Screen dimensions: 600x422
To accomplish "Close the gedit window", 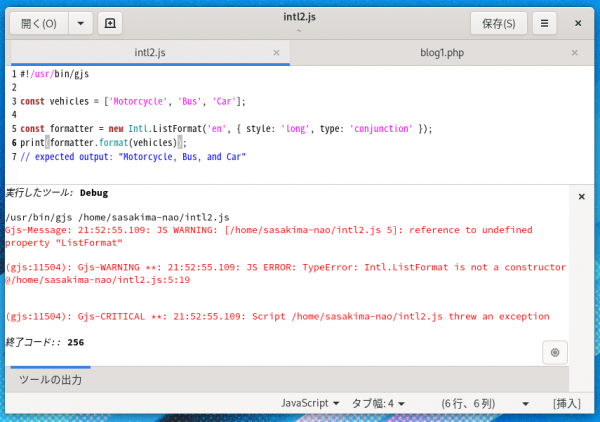I will 579,23.
